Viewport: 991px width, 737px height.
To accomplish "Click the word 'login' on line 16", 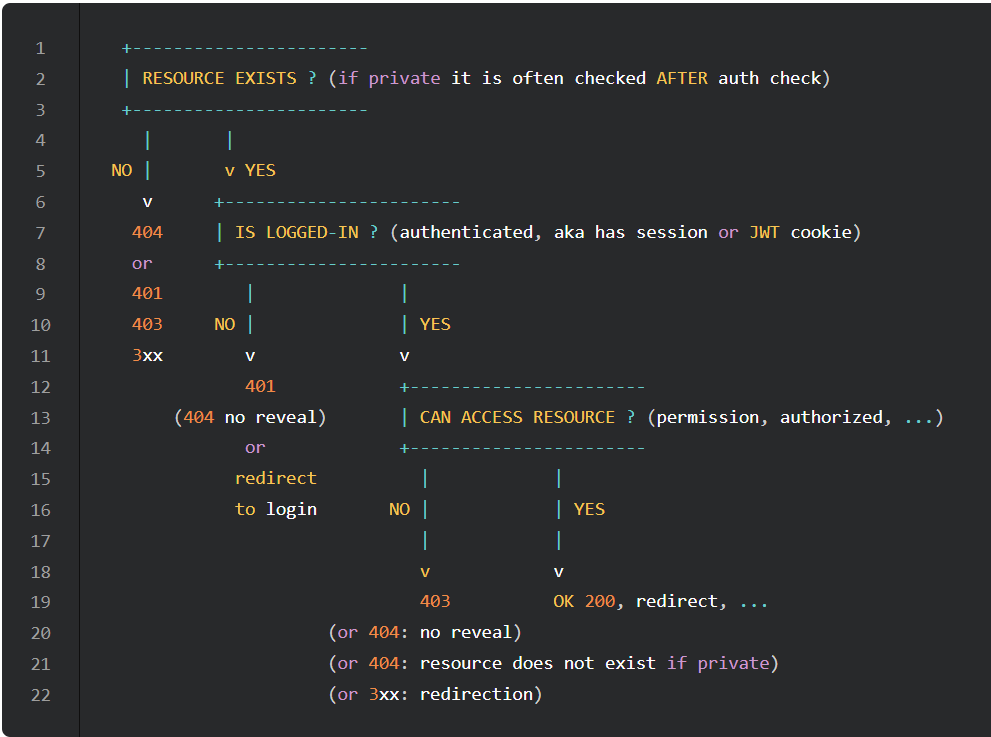I will click(x=291, y=509).
